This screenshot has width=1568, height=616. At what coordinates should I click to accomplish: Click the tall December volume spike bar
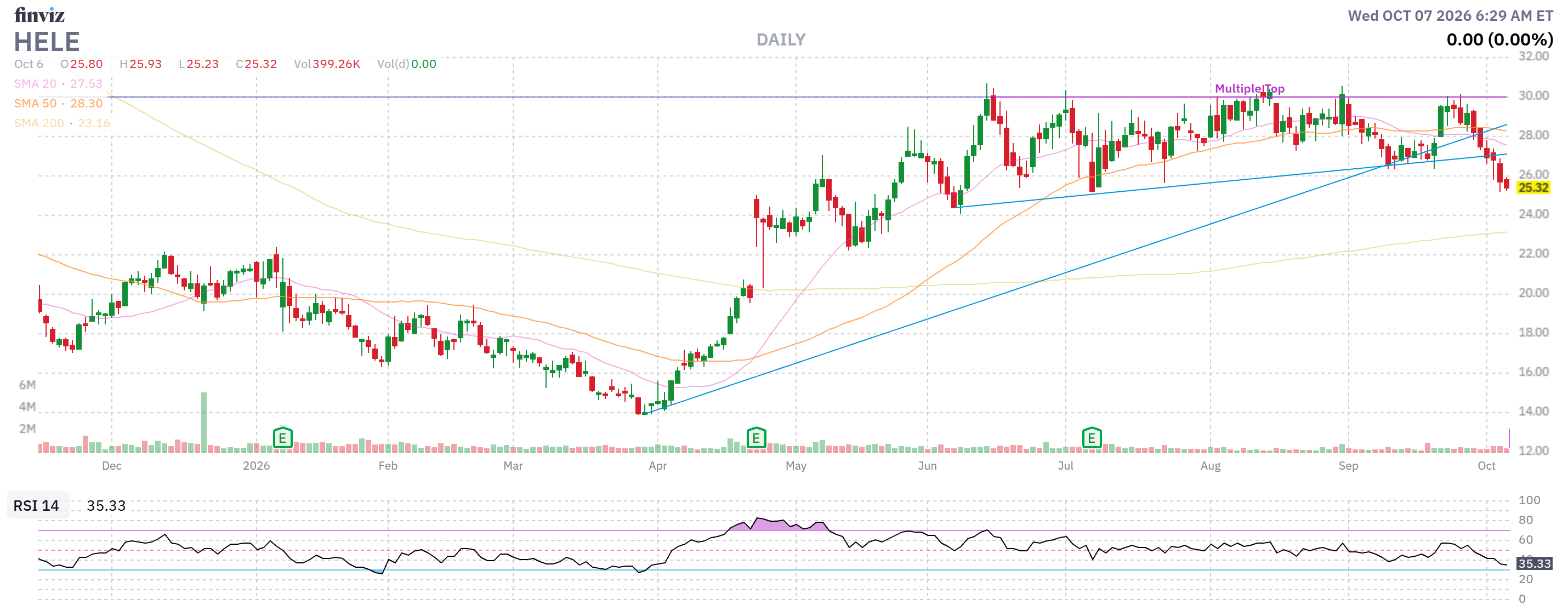pyautogui.click(x=204, y=422)
